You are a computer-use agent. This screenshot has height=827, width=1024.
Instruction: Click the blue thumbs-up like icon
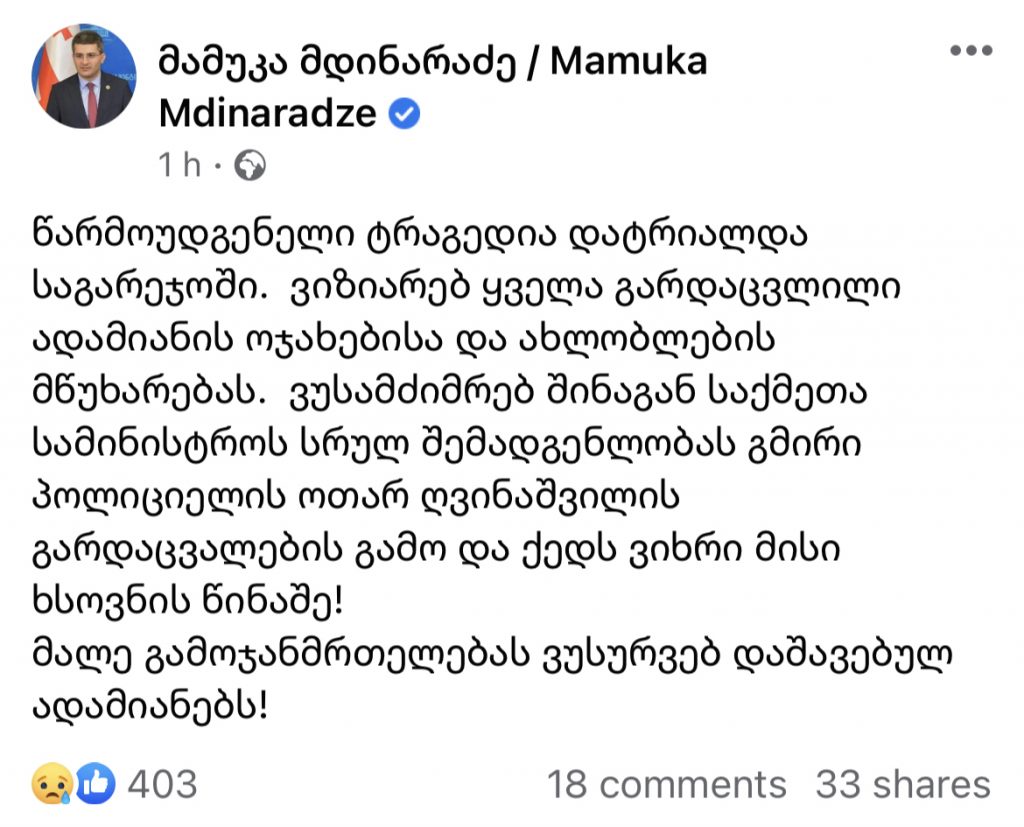pyautogui.click(x=95, y=783)
